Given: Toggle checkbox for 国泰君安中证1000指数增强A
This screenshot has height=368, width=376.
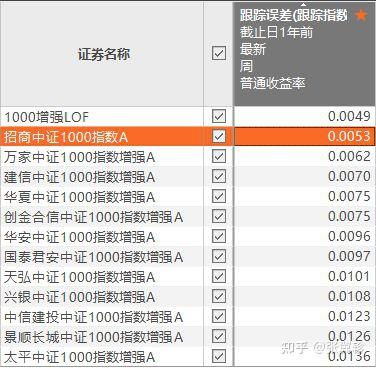Looking at the screenshot, I should click(219, 256).
